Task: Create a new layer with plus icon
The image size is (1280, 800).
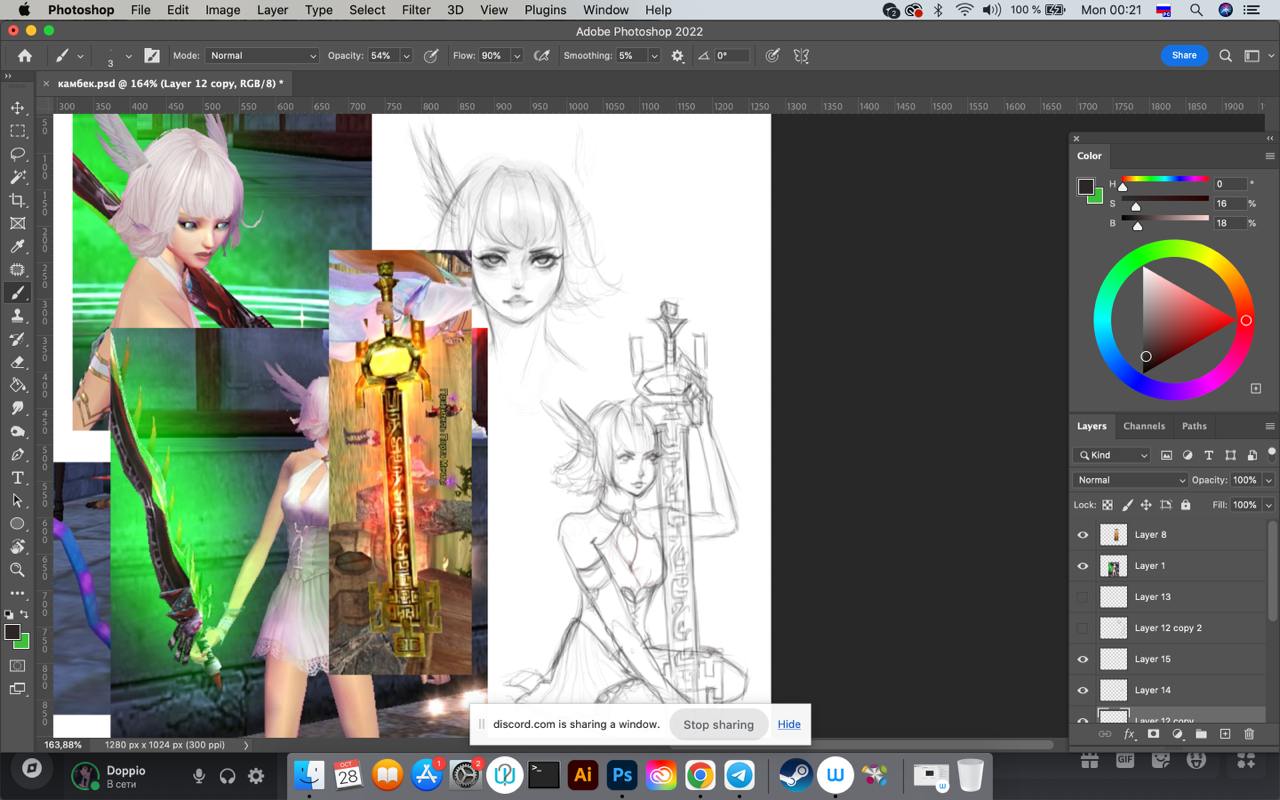Action: pyautogui.click(x=1225, y=734)
